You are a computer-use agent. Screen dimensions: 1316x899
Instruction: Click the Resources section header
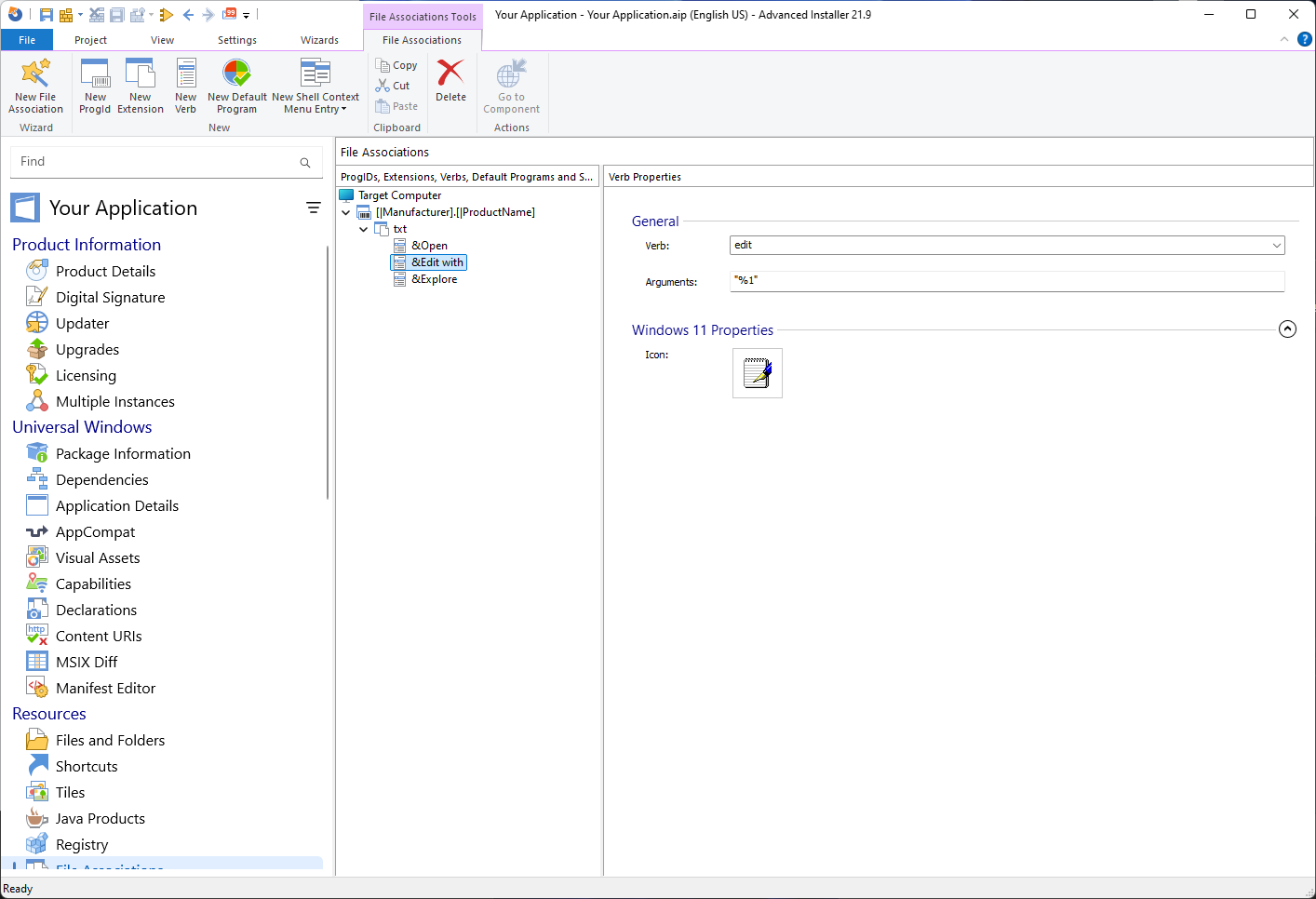(49, 714)
